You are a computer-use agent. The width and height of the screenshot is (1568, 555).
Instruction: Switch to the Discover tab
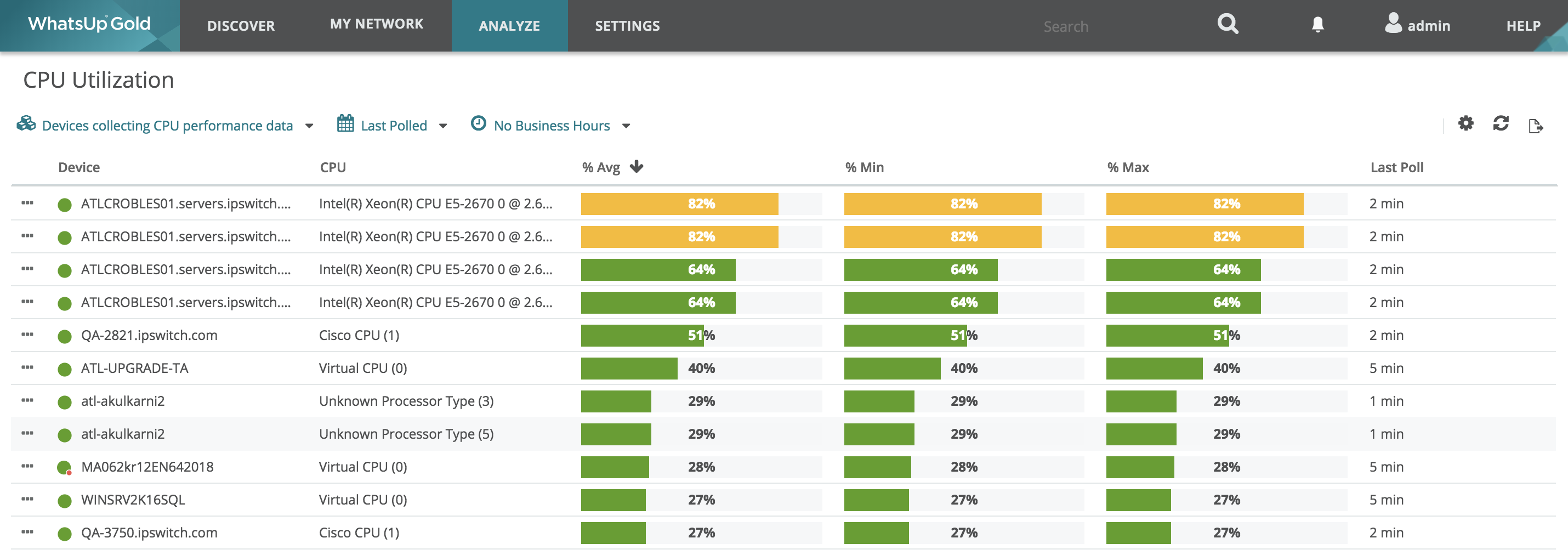tap(241, 26)
